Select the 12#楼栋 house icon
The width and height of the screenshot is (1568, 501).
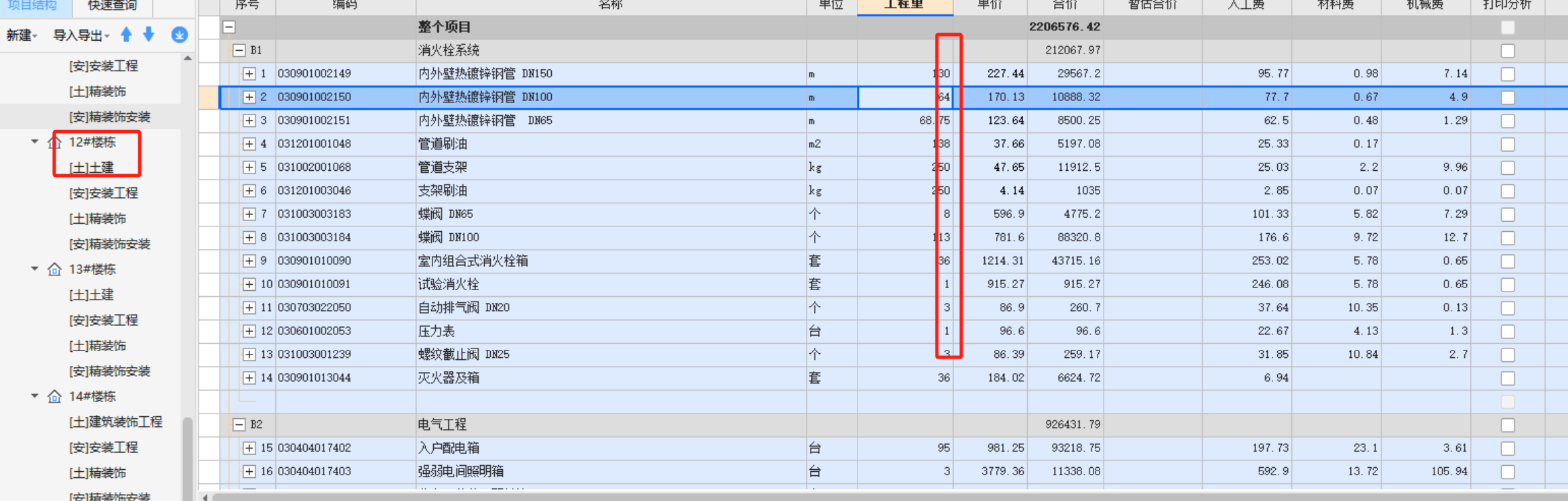55,142
